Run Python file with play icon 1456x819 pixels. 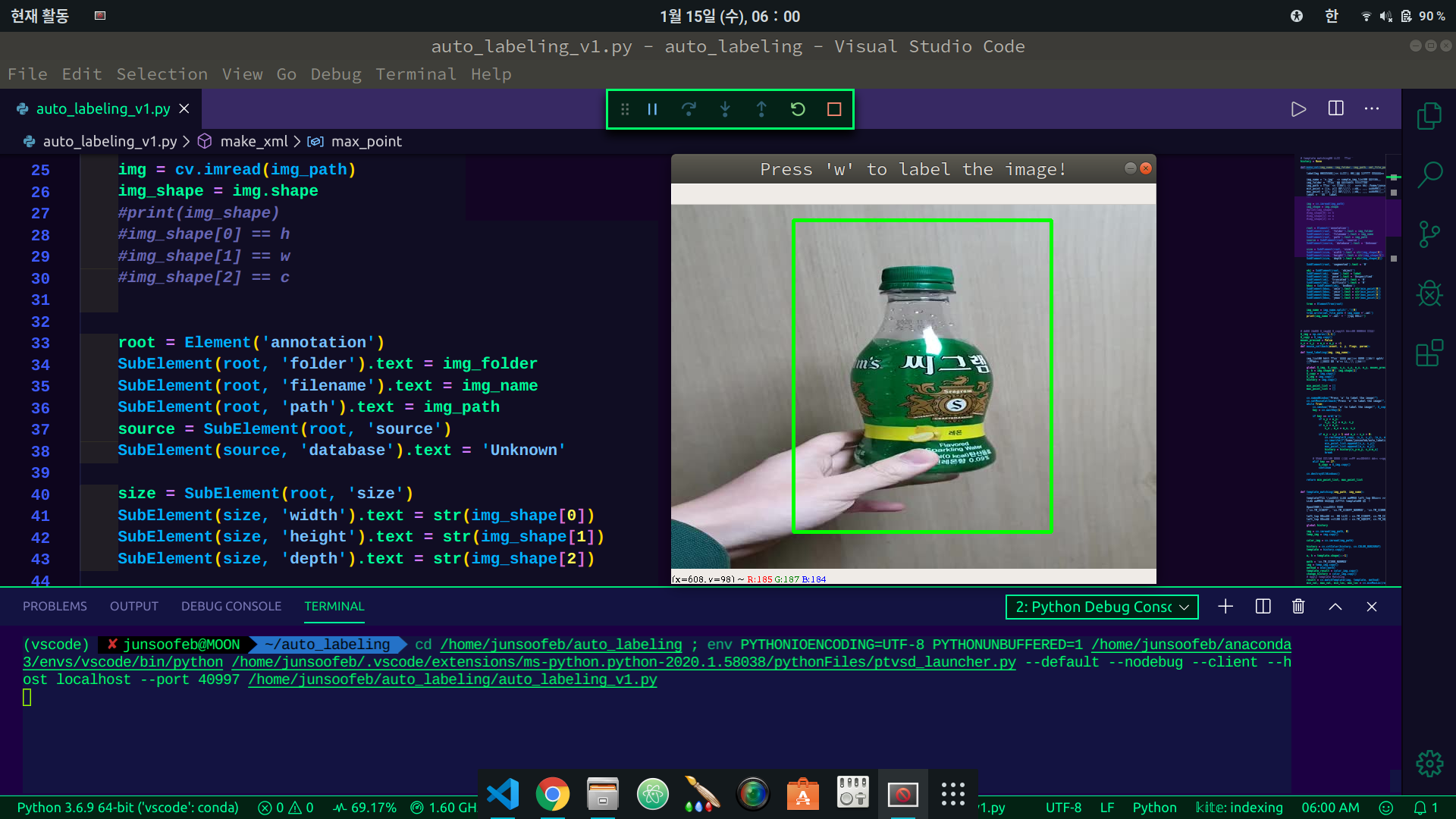tap(1298, 108)
